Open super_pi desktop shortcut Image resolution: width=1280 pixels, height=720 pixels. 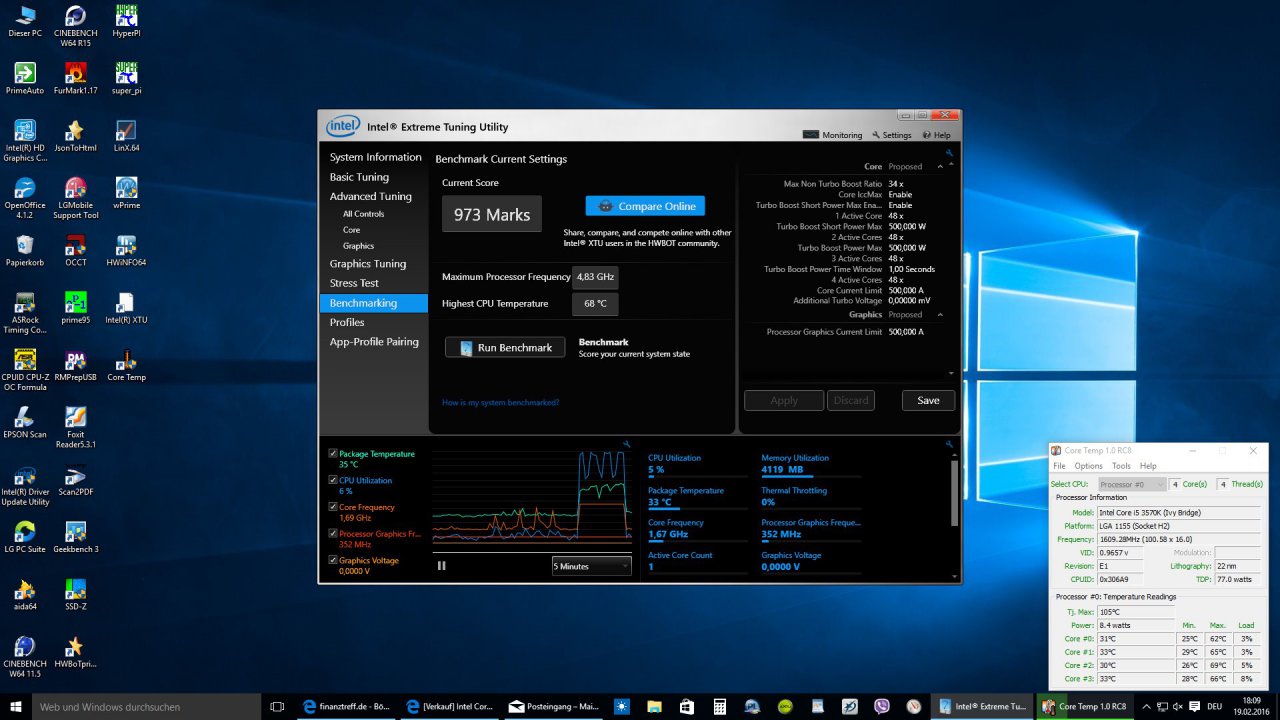pyautogui.click(x=126, y=78)
